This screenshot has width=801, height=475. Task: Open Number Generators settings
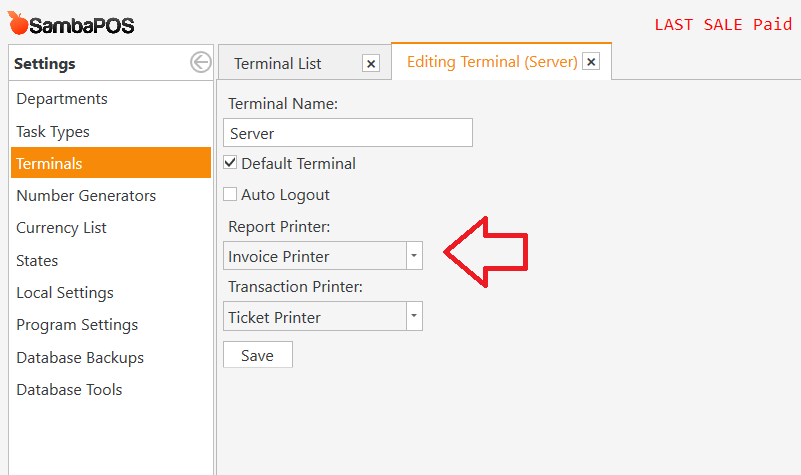(86, 195)
